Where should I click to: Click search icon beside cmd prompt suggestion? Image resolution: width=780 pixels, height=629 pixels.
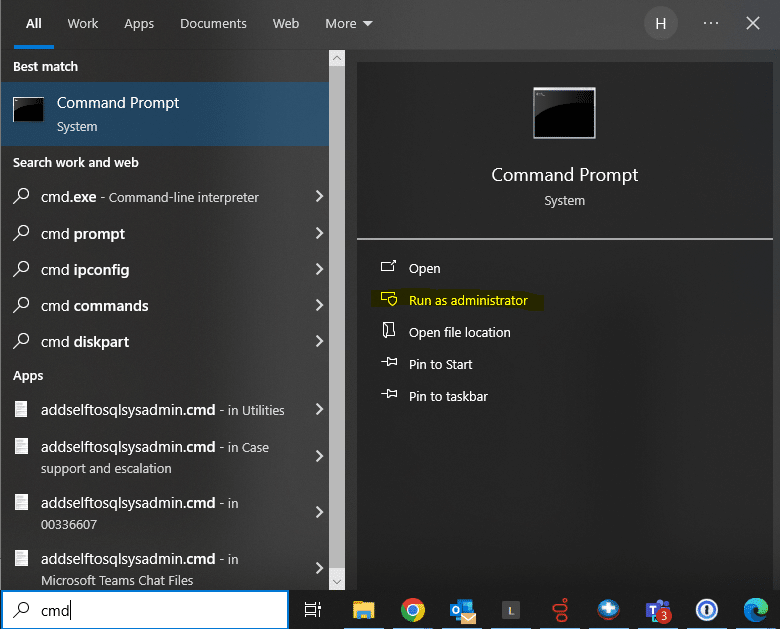click(x=21, y=232)
